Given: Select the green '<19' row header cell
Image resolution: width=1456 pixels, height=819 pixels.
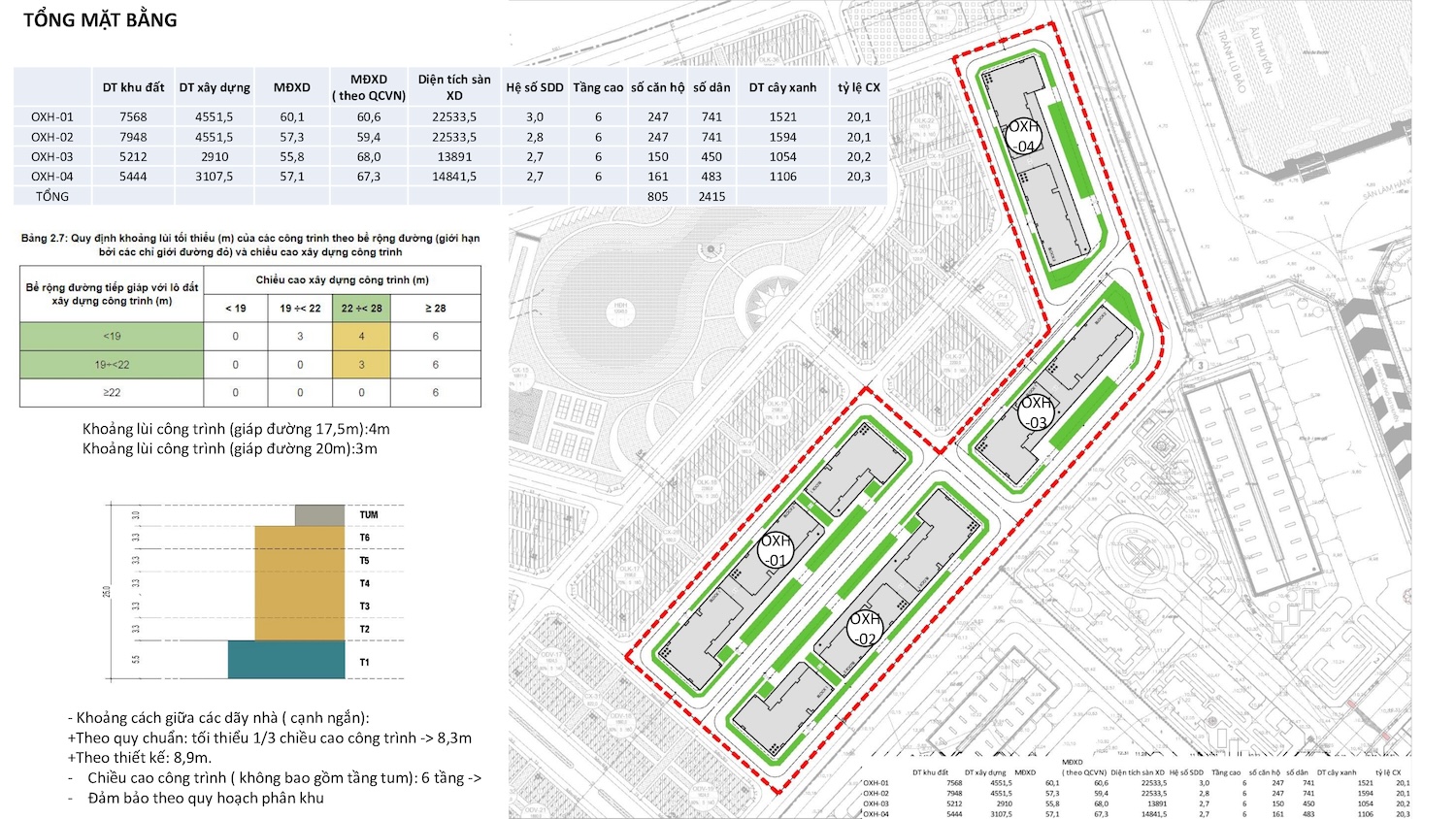Looking at the screenshot, I should [112, 336].
